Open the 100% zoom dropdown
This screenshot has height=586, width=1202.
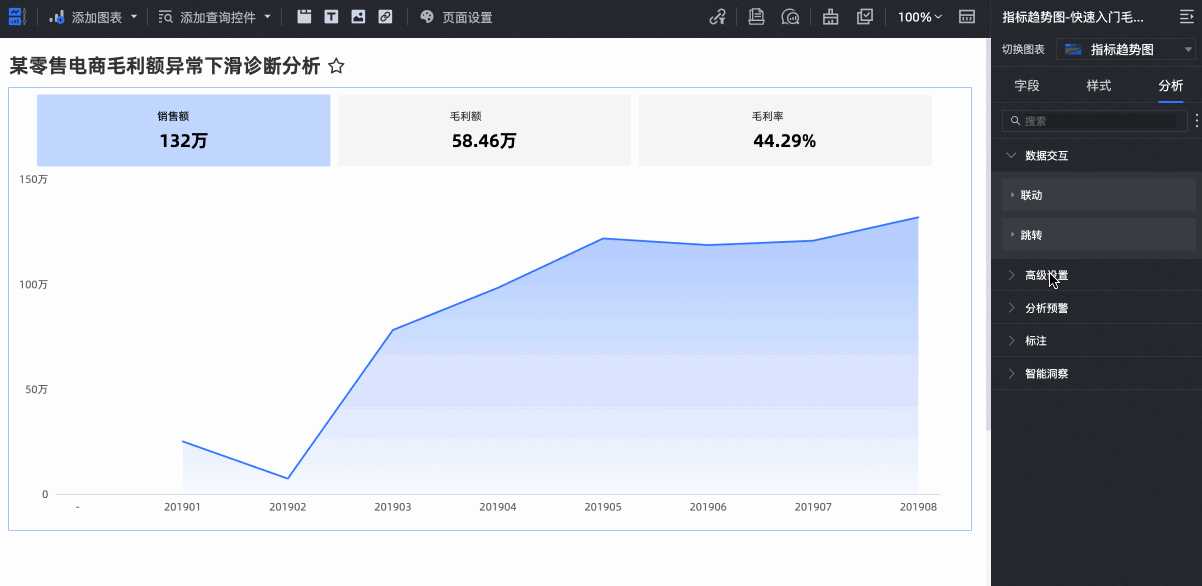tap(920, 17)
